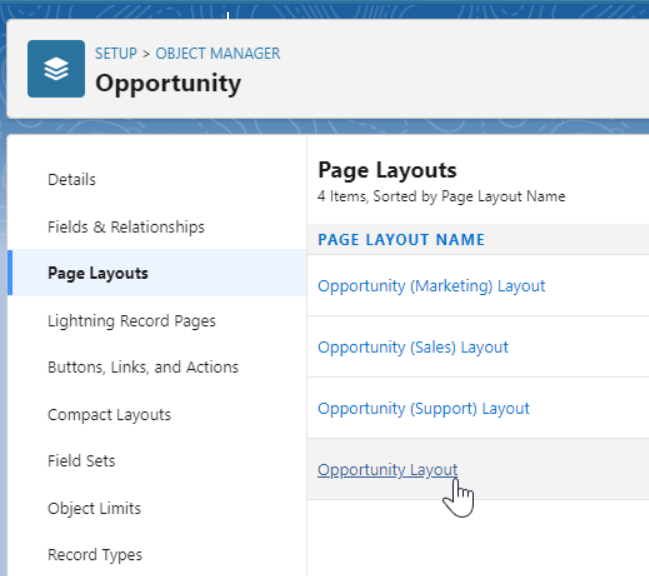Viewport: 649px width, 576px height.
Task: Sort by PAGE LAYOUT NAME column header
Action: click(401, 240)
